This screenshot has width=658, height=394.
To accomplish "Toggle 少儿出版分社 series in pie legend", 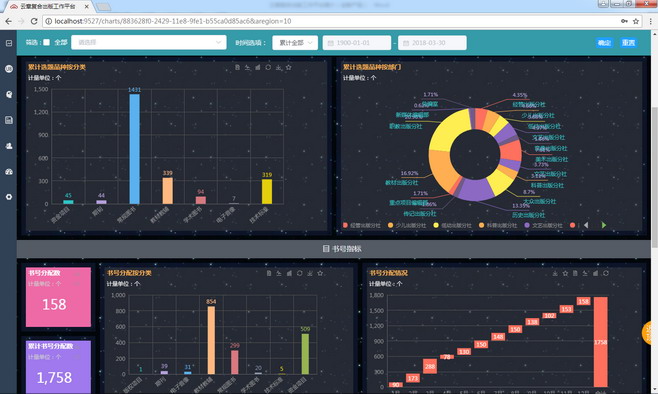I will click(407, 225).
